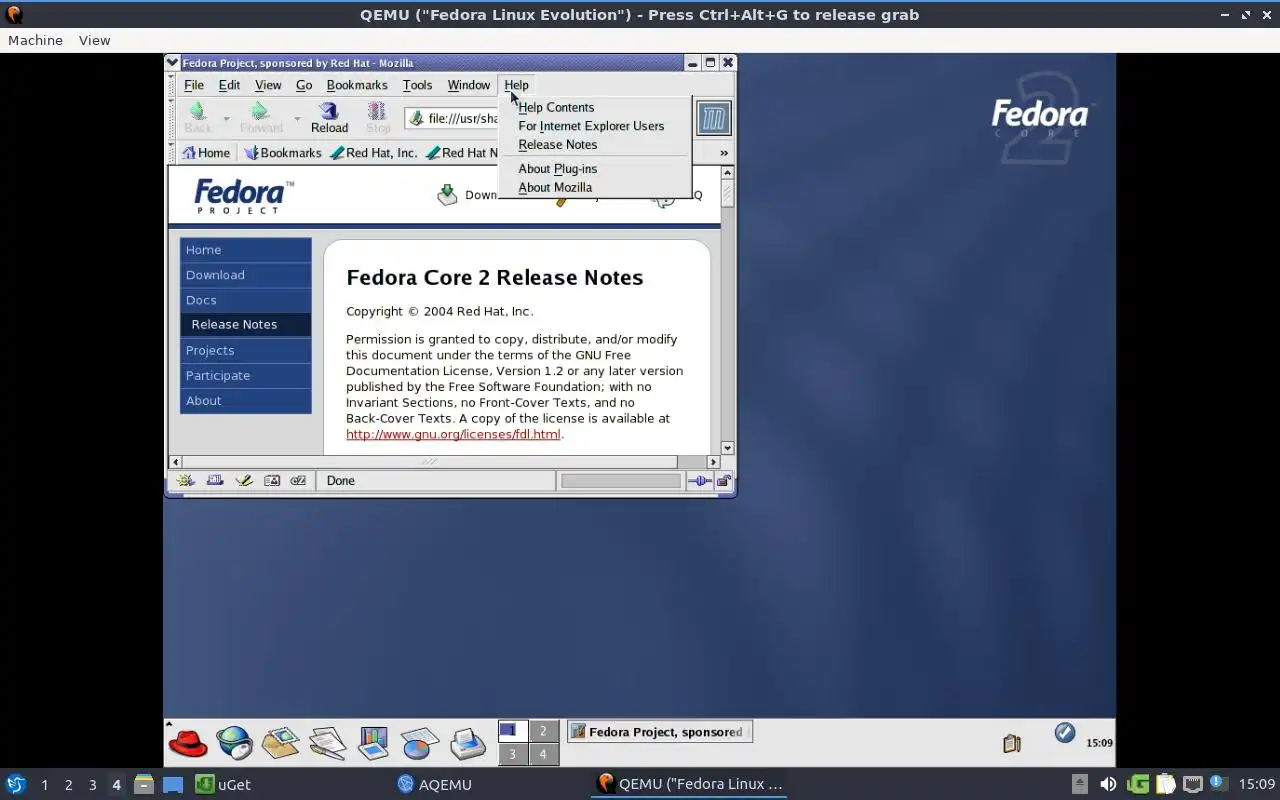Open the Home bookmark in personal toolbar

coord(207,153)
